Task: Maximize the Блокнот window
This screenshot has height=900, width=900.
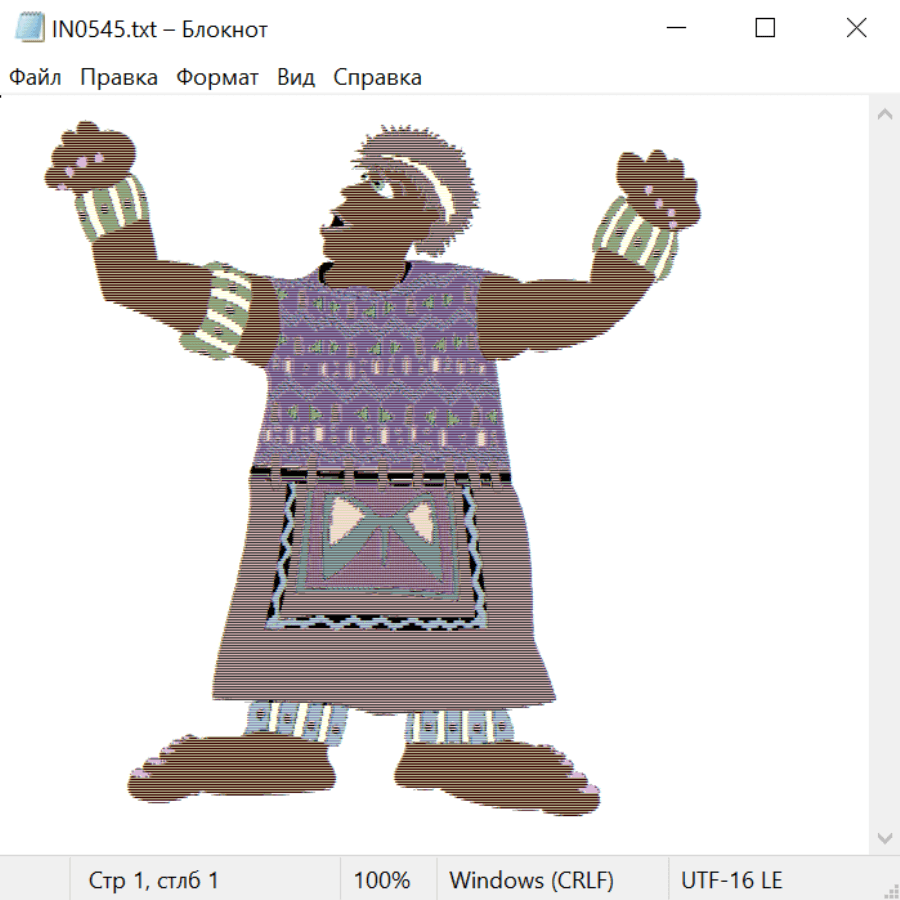Action: [x=765, y=29]
